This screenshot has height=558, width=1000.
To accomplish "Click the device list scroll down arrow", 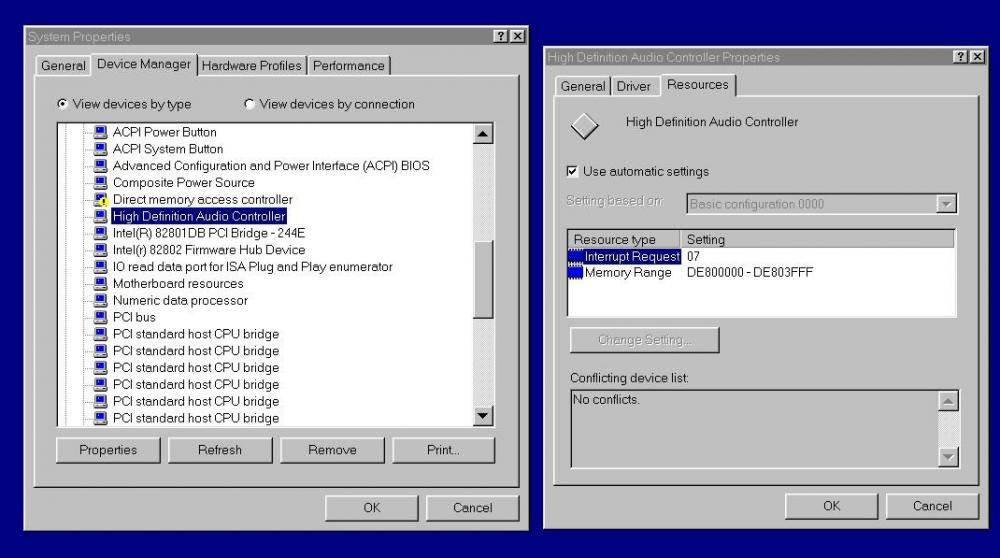I will (x=483, y=416).
